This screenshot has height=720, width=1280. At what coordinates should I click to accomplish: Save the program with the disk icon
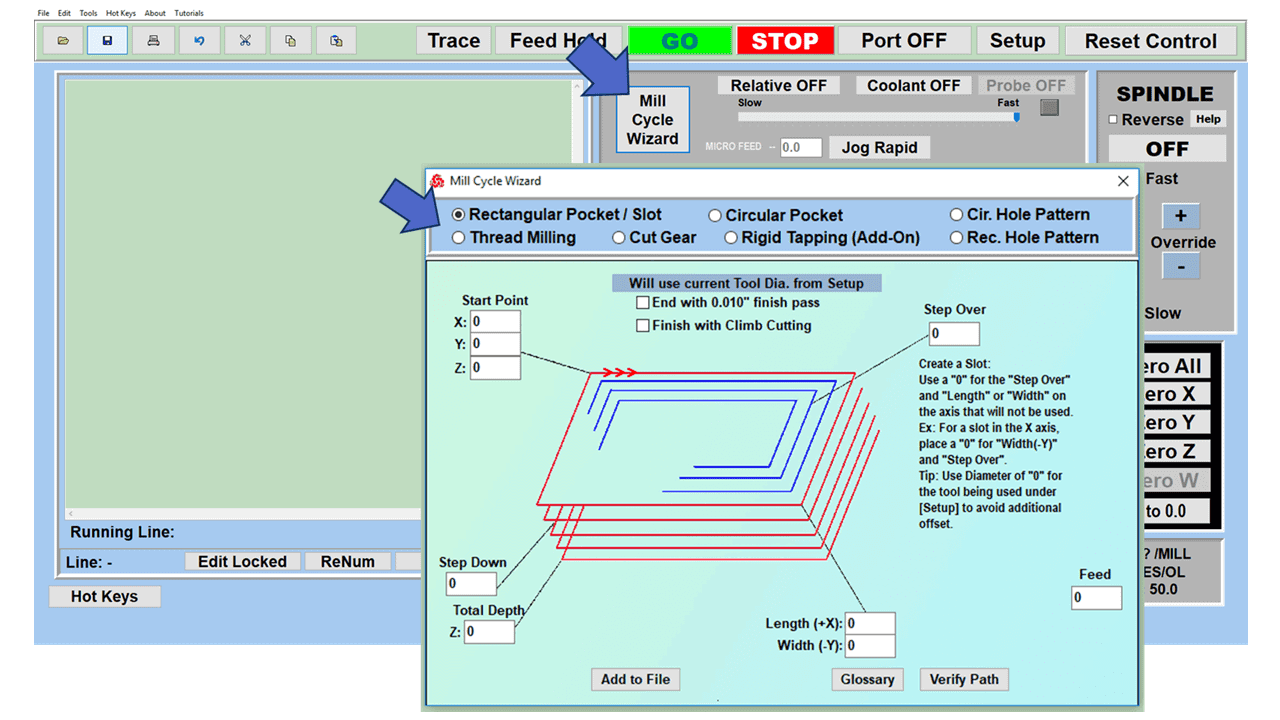[107, 40]
